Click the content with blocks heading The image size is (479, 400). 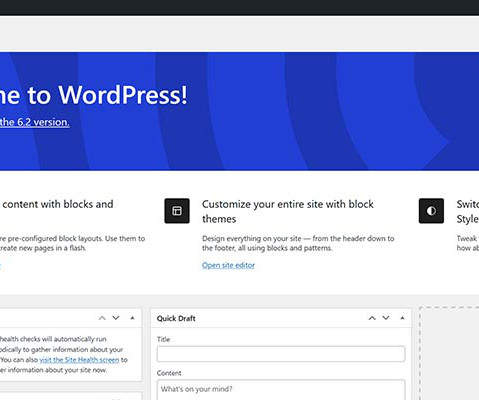pyautogui.click(x=57, y=204)
